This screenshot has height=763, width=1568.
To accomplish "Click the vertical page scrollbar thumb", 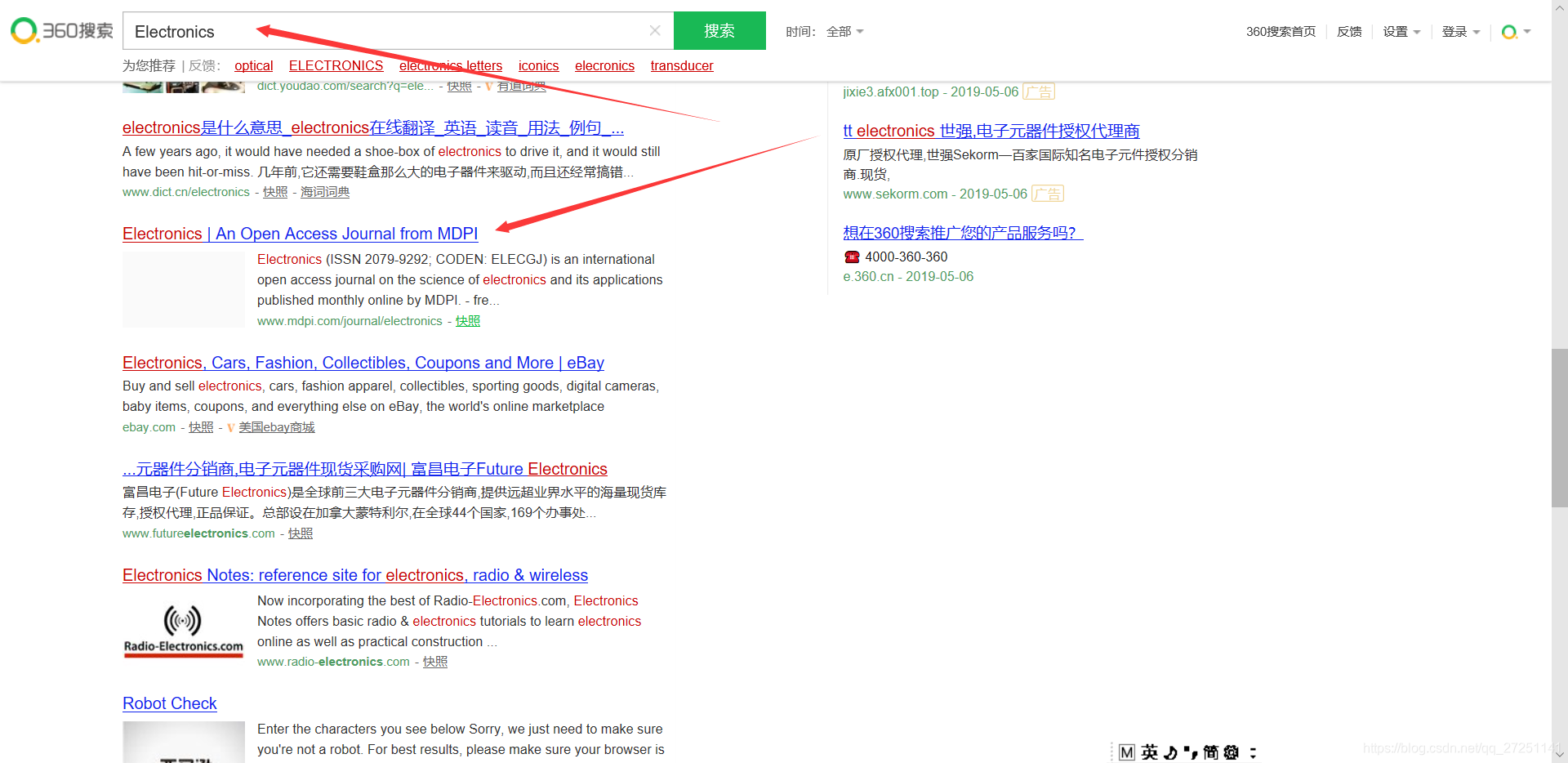I will click(1560, 428).
